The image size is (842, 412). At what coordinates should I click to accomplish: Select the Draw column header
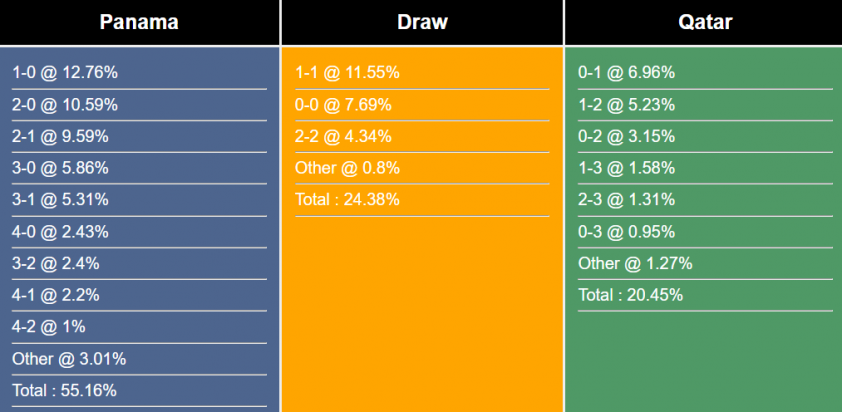pyautogui.click(x=422, y=22)
